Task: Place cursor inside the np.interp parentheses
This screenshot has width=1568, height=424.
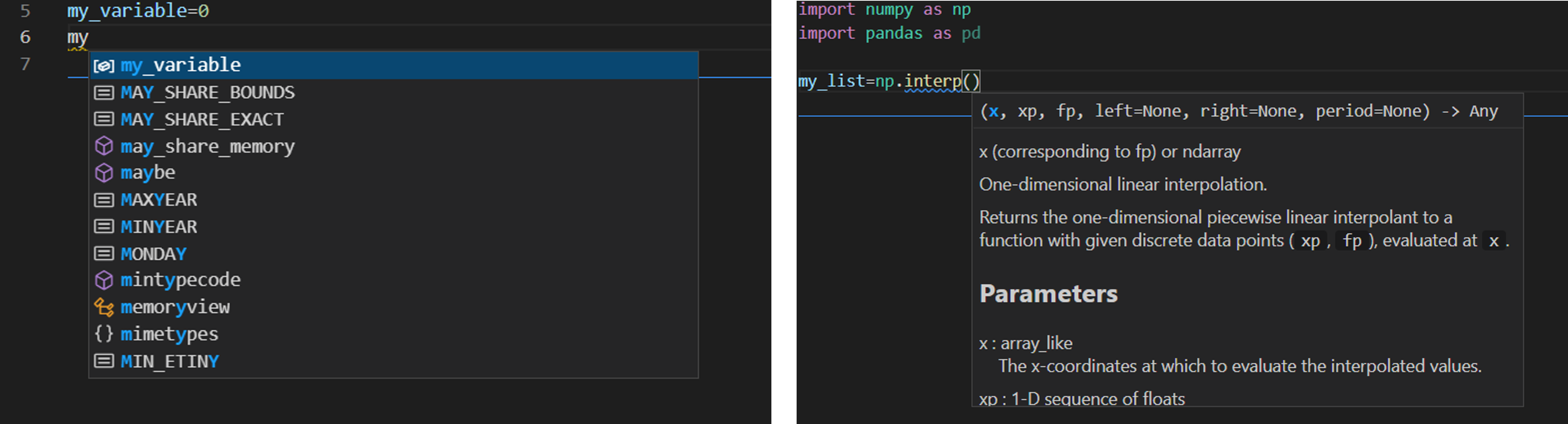Action: tap(971, 81)
